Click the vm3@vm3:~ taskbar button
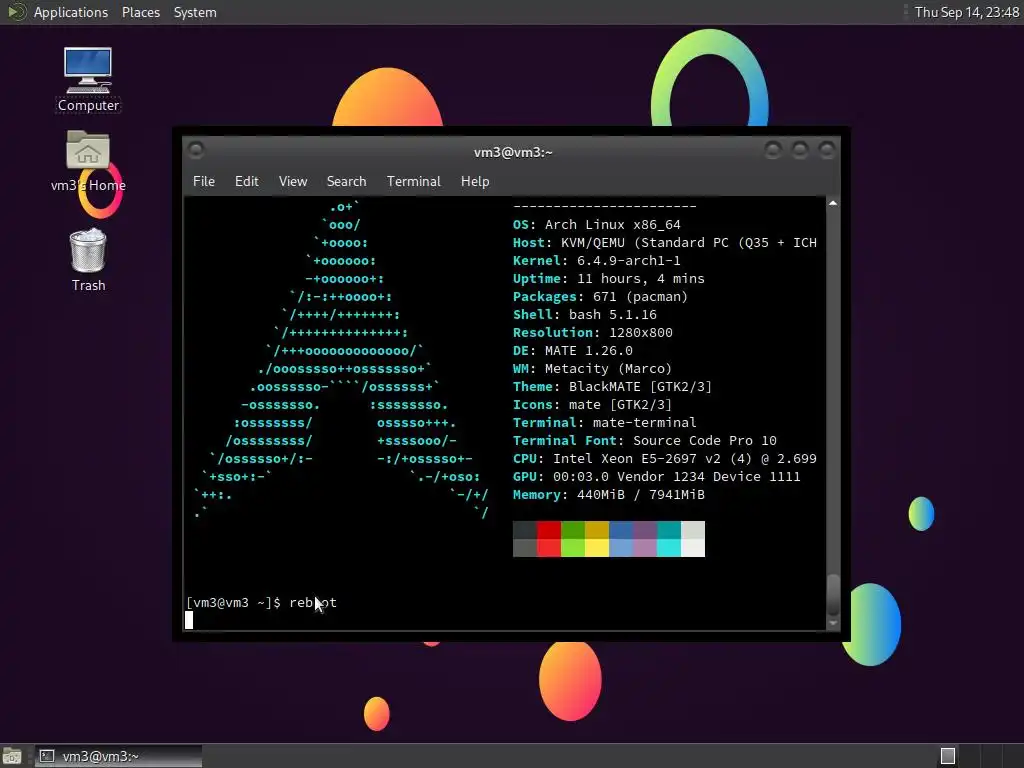The image size is (1024, 768). 118,756
